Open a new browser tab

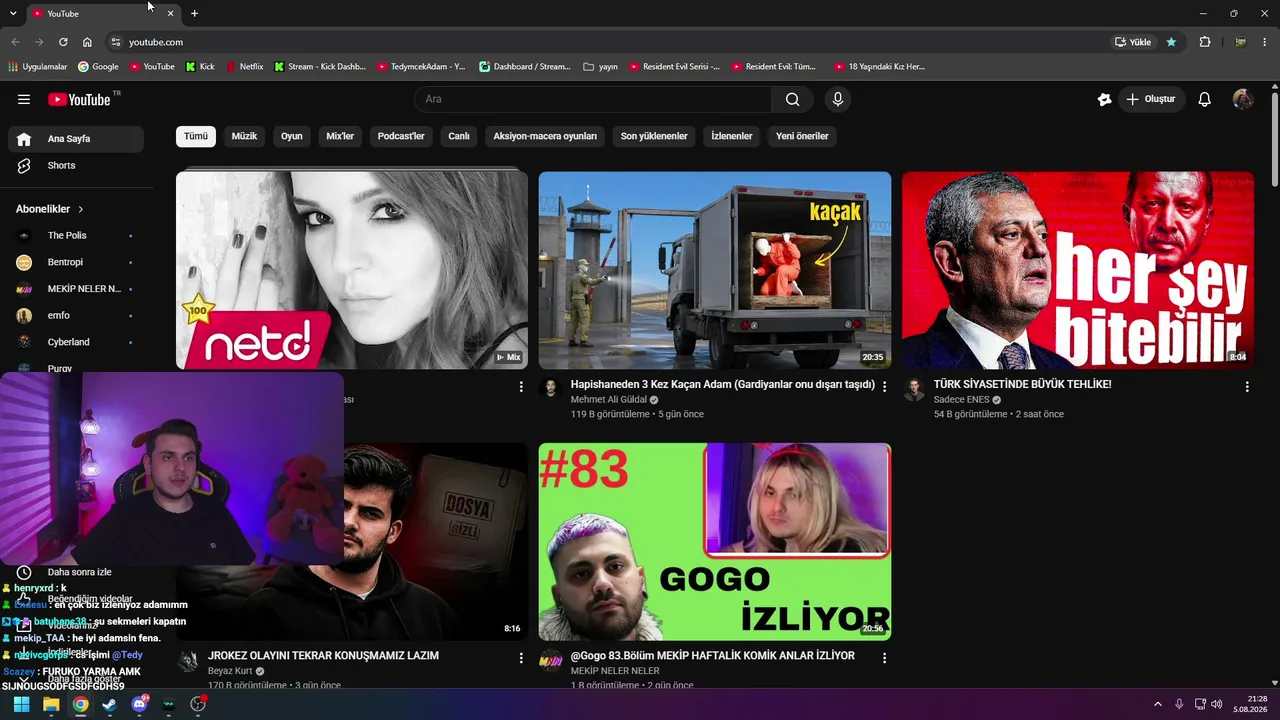click(194, 13)
